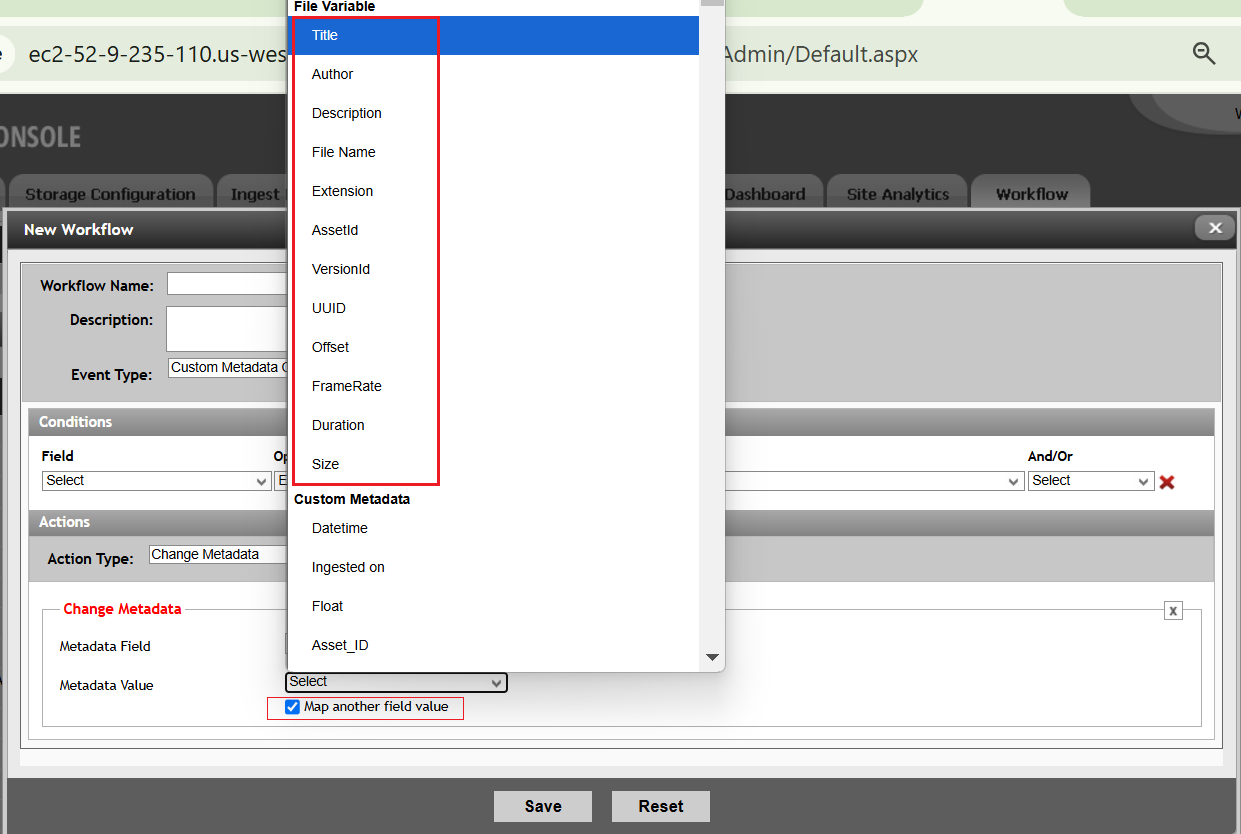This screenshot has height=834, width=1241.
Task: Click the browser zoom magnifier icon
Action: click(x=1204, y=54)
